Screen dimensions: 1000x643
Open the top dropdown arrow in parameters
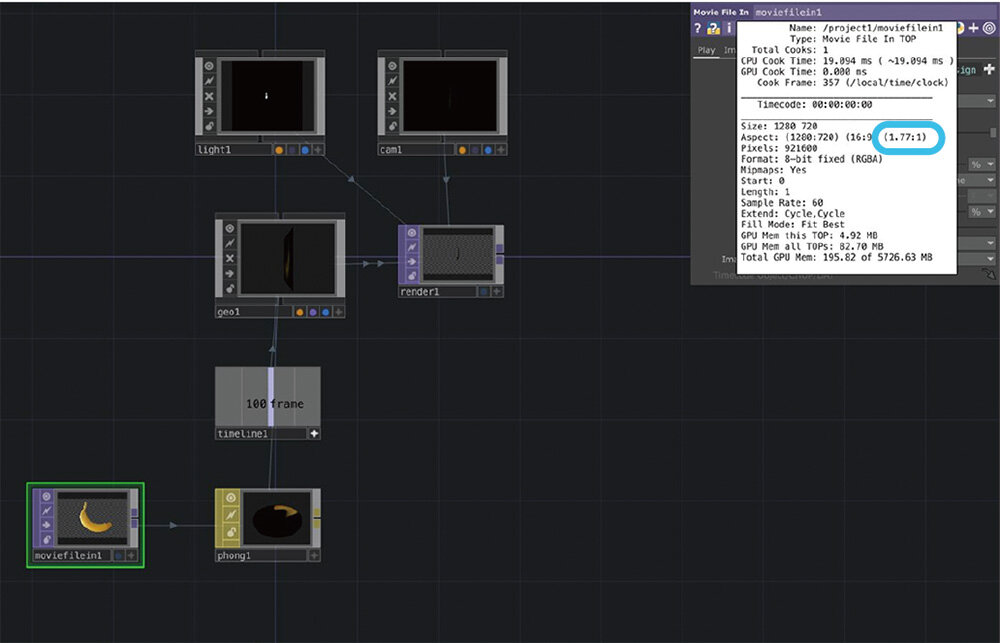[989, 101]
